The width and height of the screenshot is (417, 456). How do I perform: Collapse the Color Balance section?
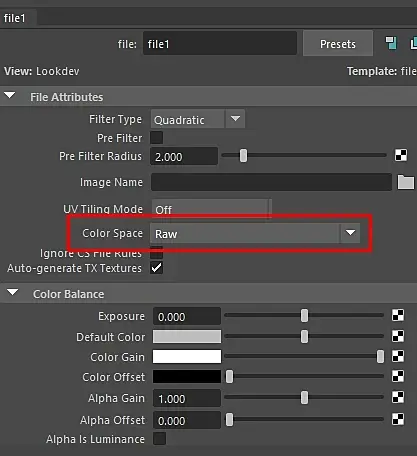(x=13, y=293)
